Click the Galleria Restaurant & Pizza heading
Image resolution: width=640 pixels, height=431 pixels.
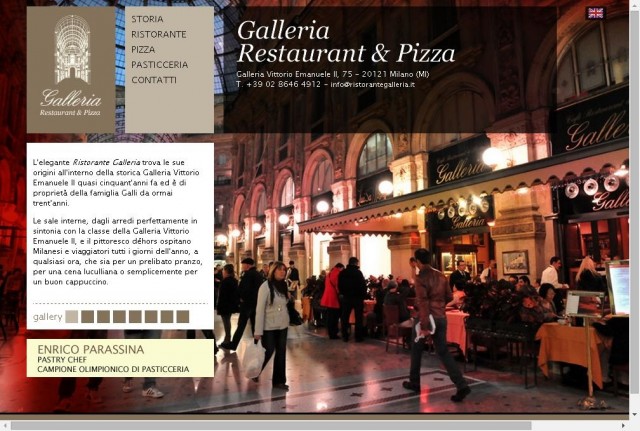pos(346,42)
